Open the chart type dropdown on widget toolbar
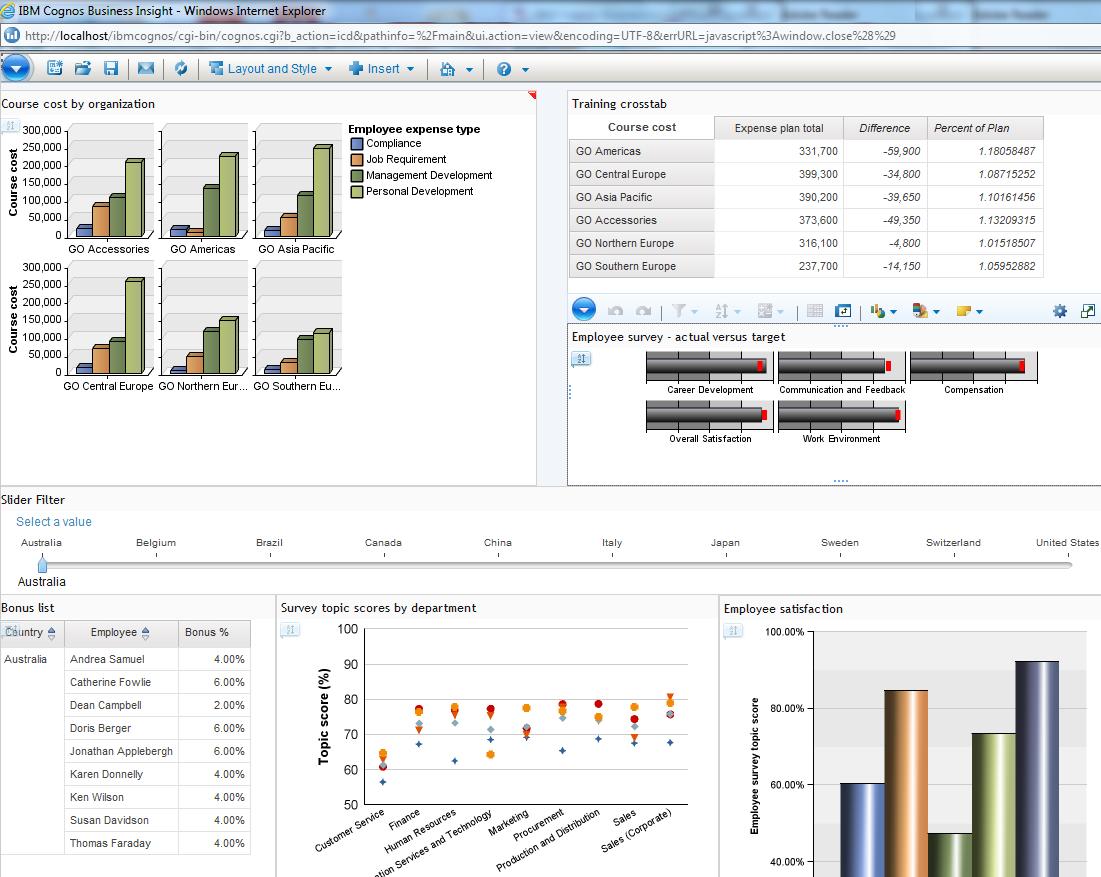This screenshot has height=877, width=1101. [x=884, y=311]
